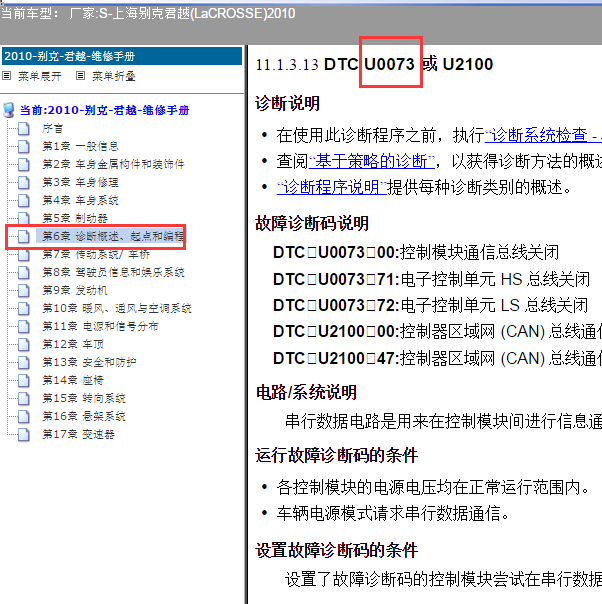Click the 菜单折叠 collapse menu icon
The height and width of the screenshot is (604, 602).
pos(80,76)
